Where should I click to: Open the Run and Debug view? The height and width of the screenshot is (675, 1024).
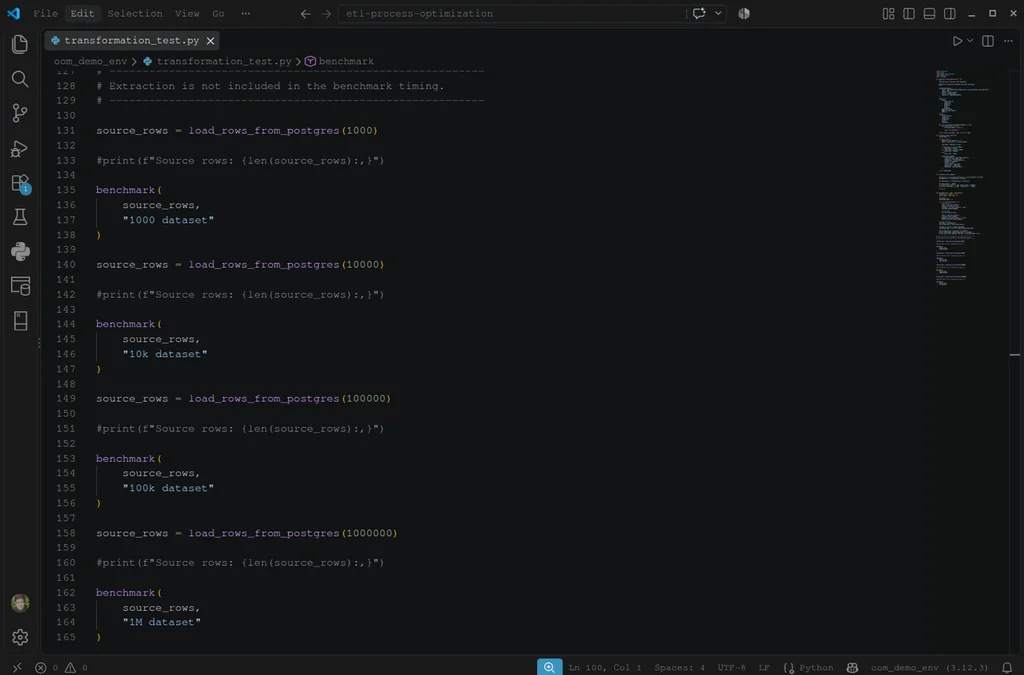pyautogui.click(x=20, y=149)
